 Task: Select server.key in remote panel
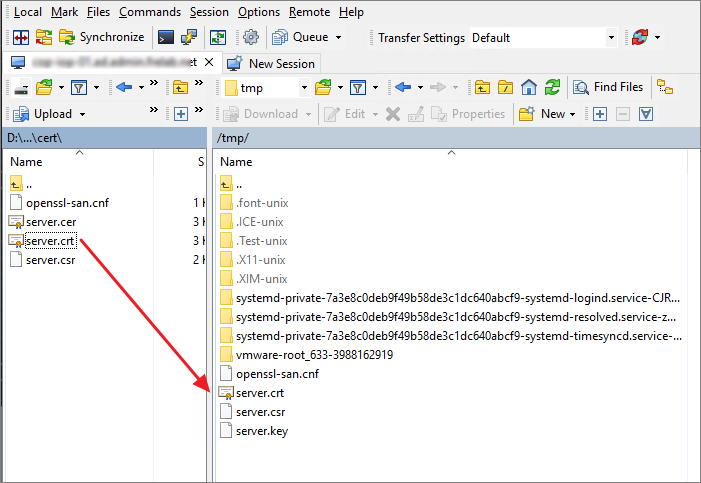(x=261, y=431)
